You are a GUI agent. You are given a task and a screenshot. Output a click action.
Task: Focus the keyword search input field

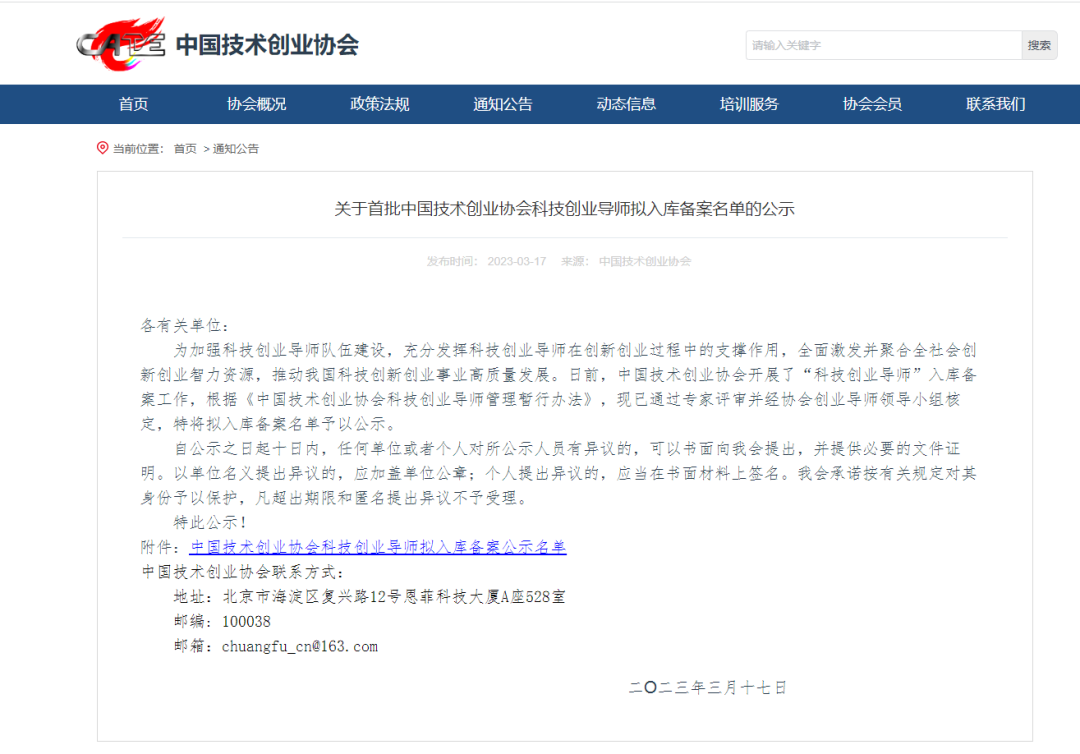882,45
